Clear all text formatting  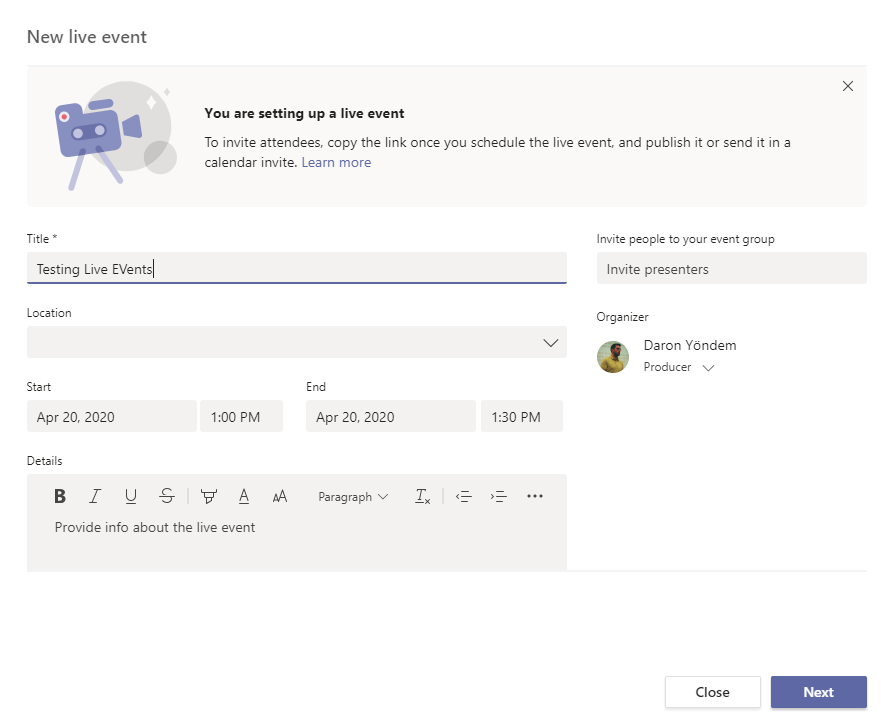tap(422, 496)
